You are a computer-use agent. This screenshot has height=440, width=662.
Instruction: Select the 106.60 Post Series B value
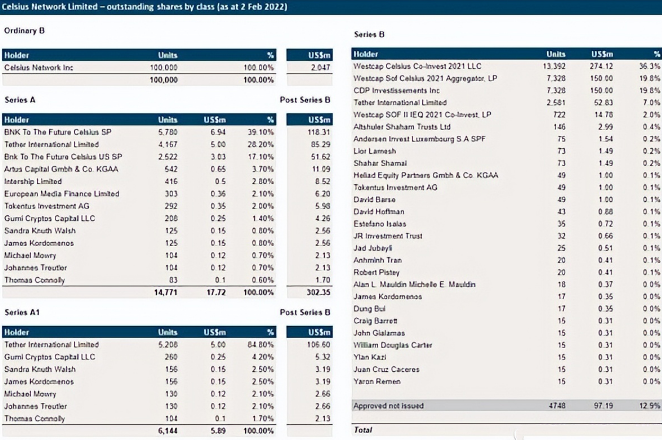(319, 345)
